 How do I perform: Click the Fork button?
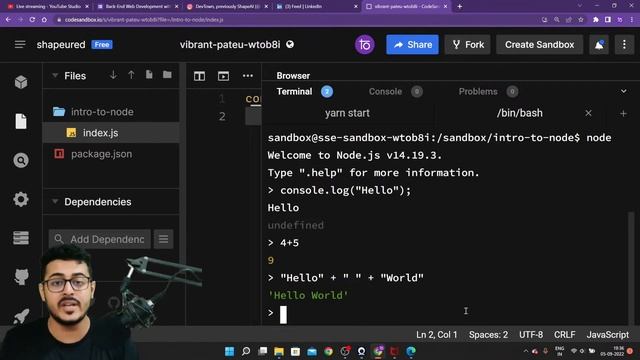[467, 44]
